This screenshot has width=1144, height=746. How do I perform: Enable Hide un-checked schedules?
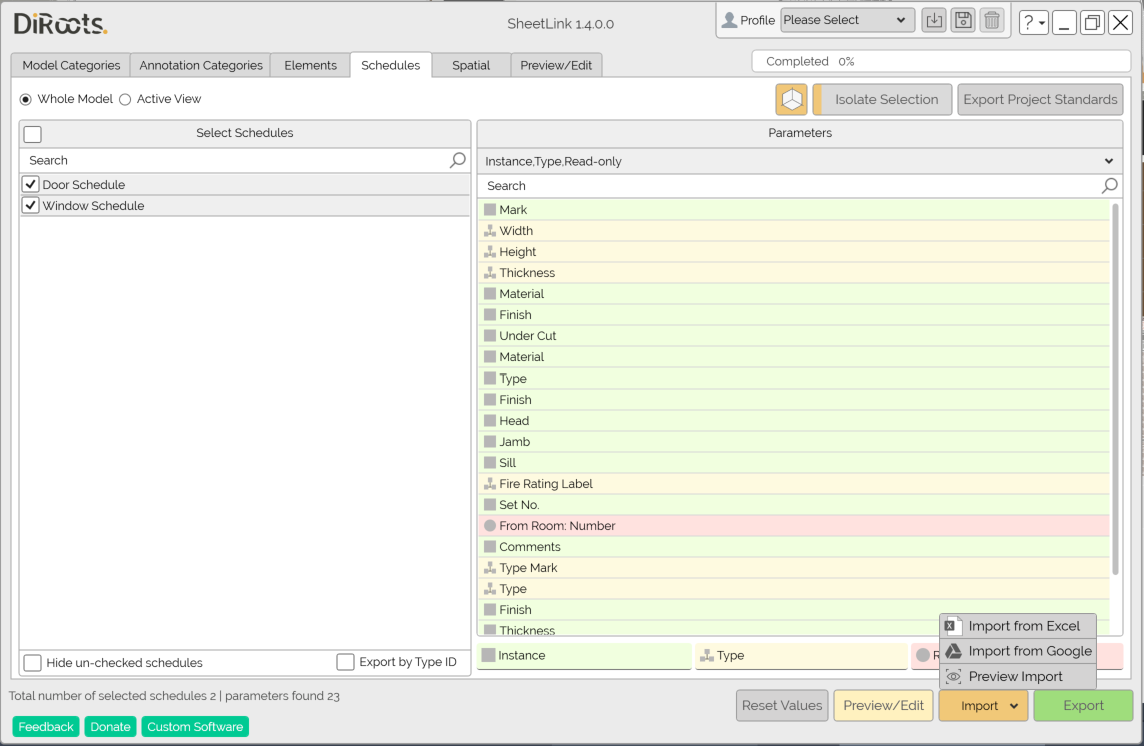click(x=31, y=661)
